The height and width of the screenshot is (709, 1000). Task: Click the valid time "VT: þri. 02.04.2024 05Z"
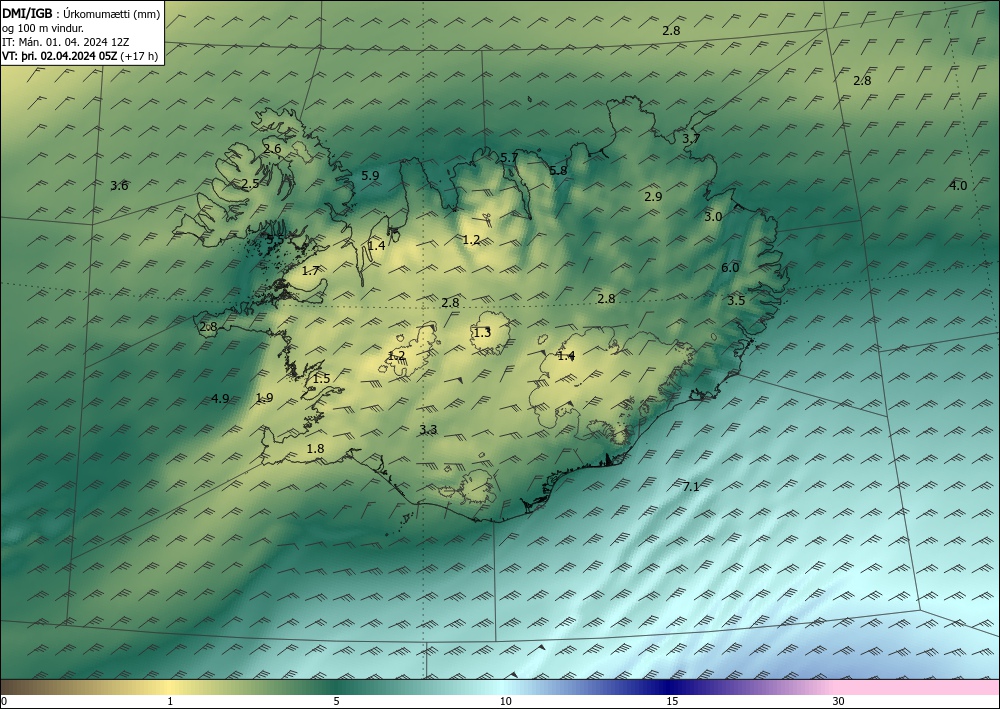pos(60,55)
